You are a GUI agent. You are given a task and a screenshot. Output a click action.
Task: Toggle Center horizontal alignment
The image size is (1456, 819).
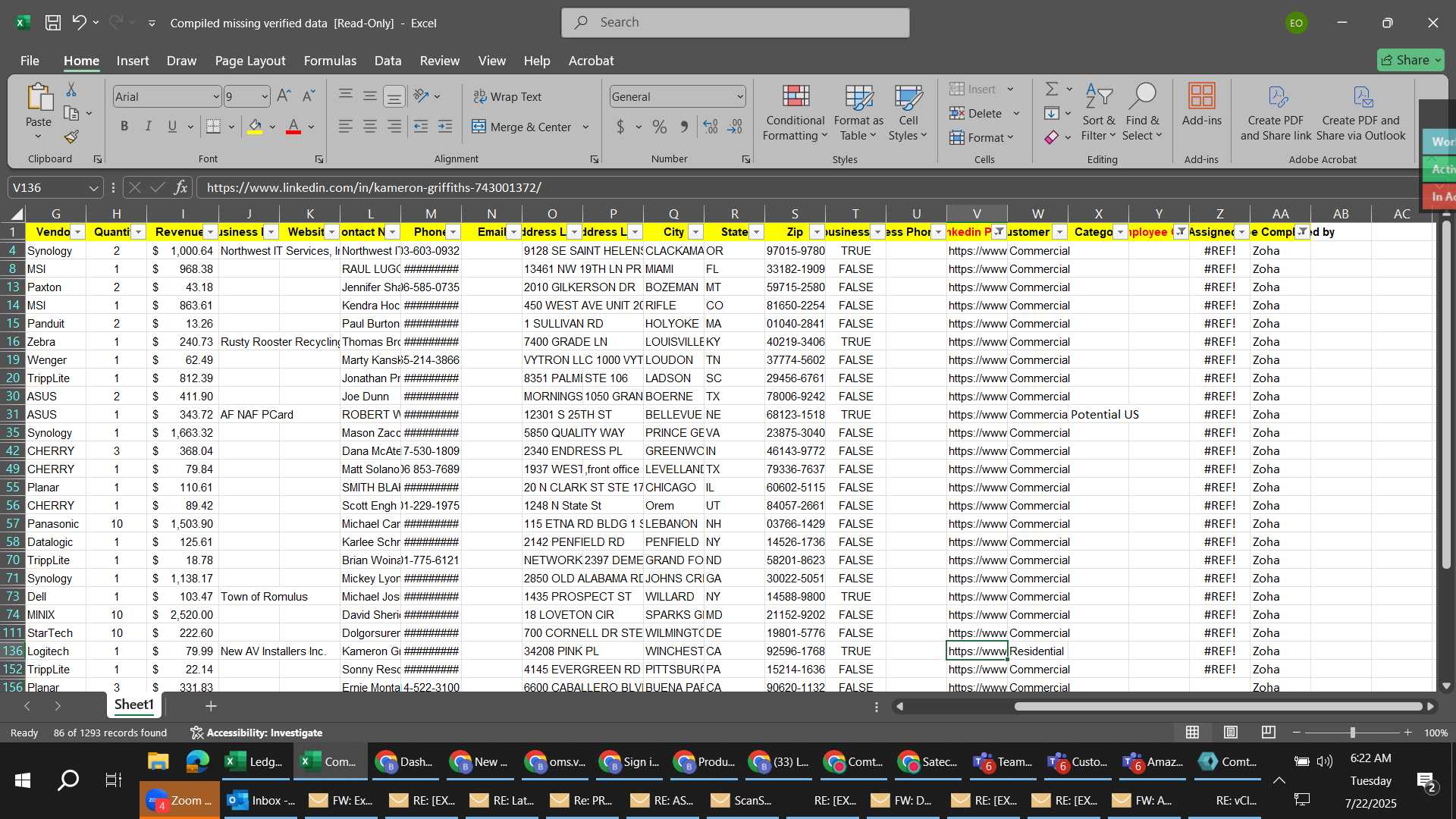click(369, 127)
